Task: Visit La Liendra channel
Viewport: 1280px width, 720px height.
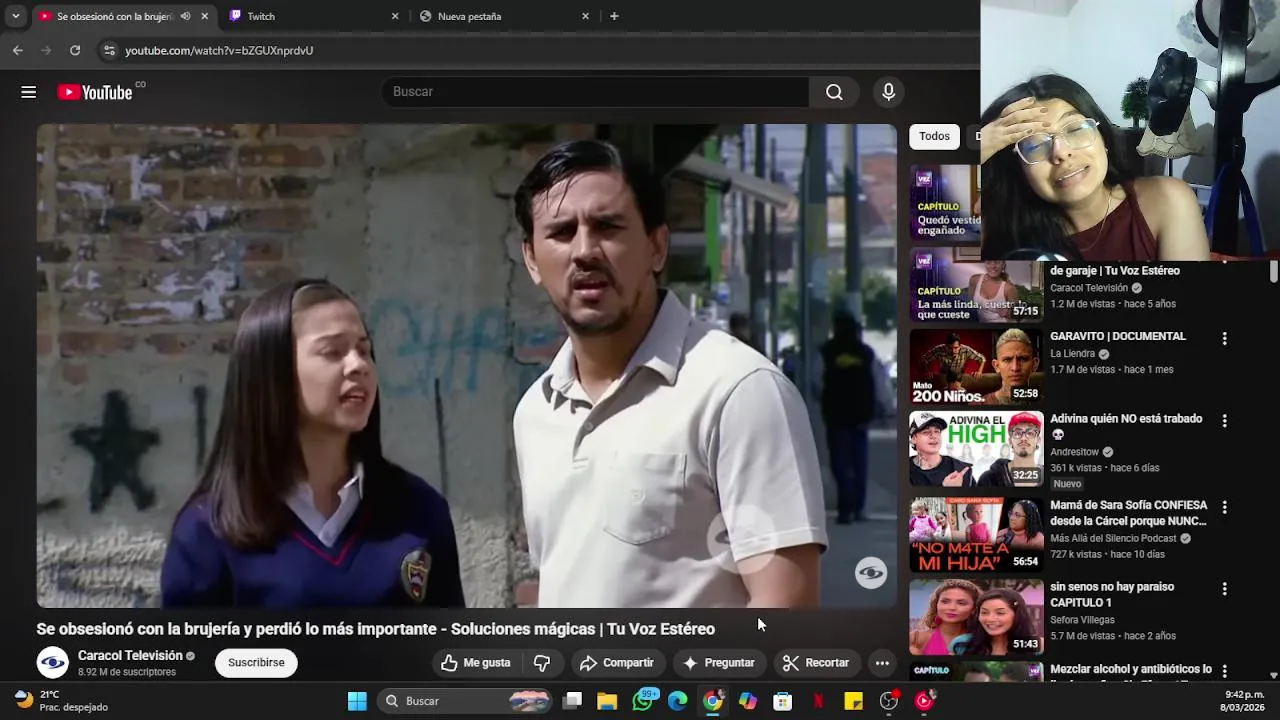Action: (1073, 354)
